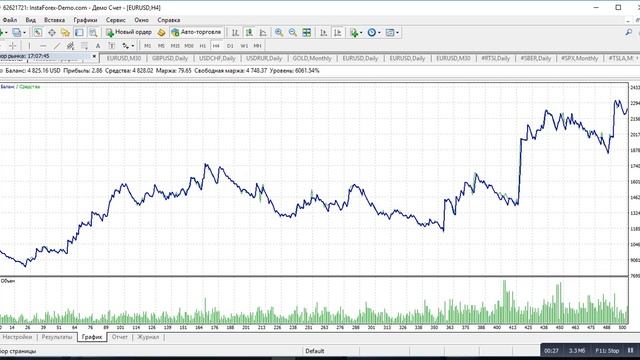
Task: Tile chart windows with the grid icon
Action: [x=307, y=32]
